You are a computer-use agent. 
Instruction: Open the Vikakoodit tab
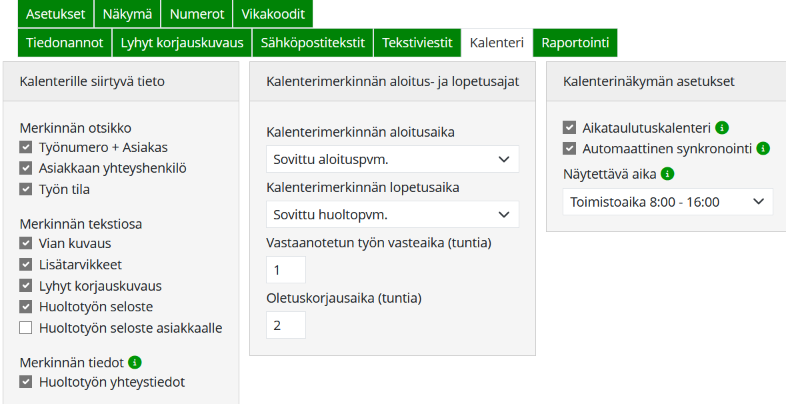(x=273, y=14)
